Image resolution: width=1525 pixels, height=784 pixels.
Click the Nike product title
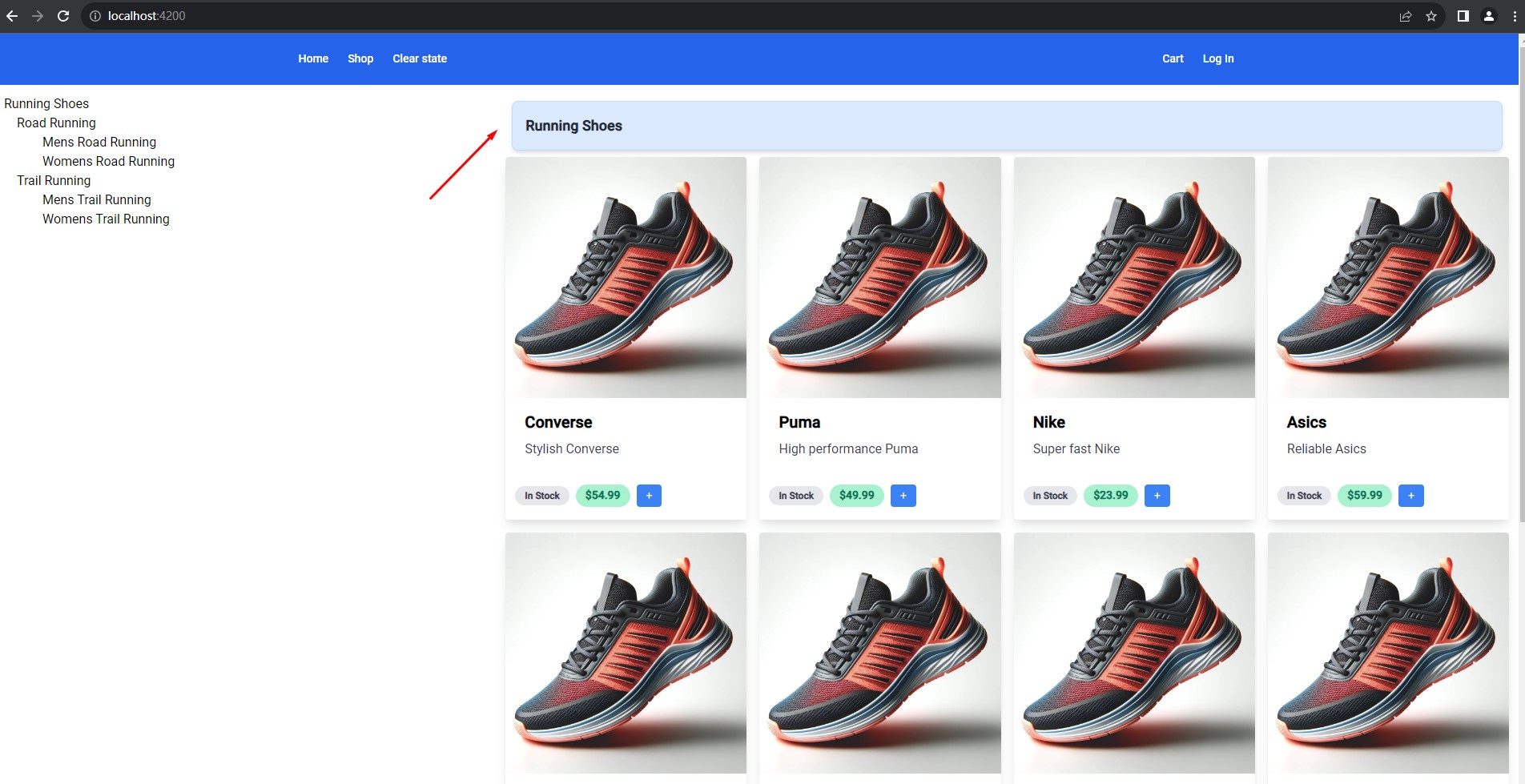[x=1048, y=422]
